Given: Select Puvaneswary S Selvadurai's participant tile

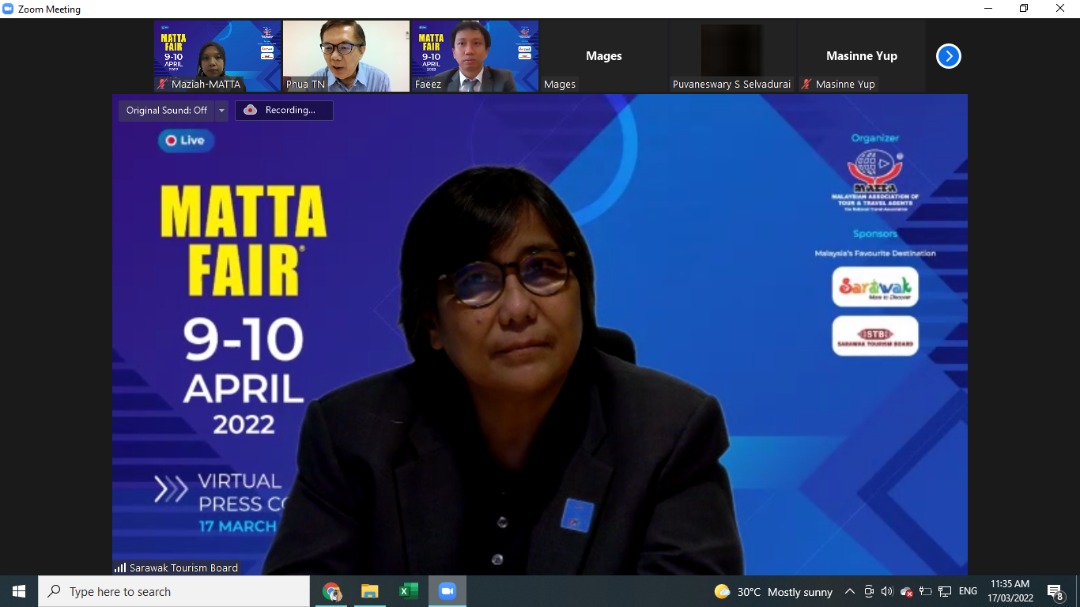Looking at the screenshot, I should pos(732,56).
